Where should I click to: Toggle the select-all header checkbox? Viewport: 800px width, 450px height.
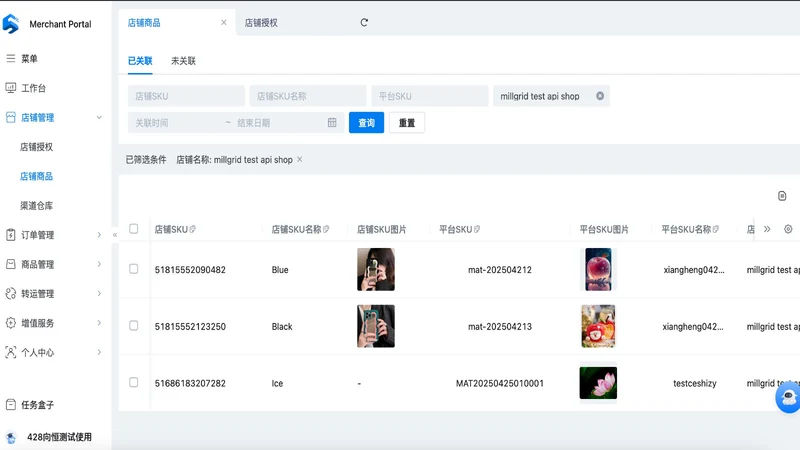click(x=134, y=229)
